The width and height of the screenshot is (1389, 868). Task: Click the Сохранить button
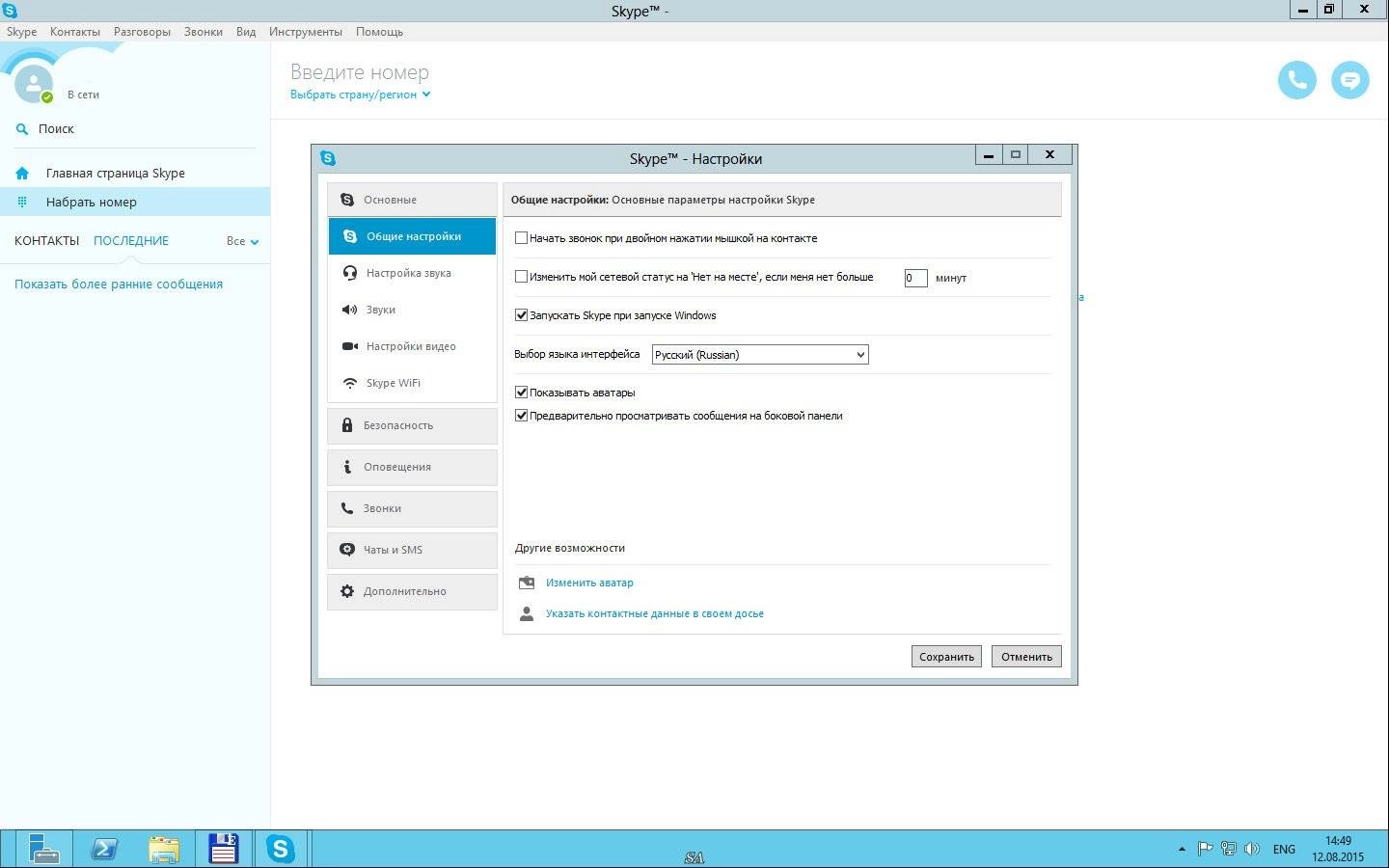click(946, 657)
